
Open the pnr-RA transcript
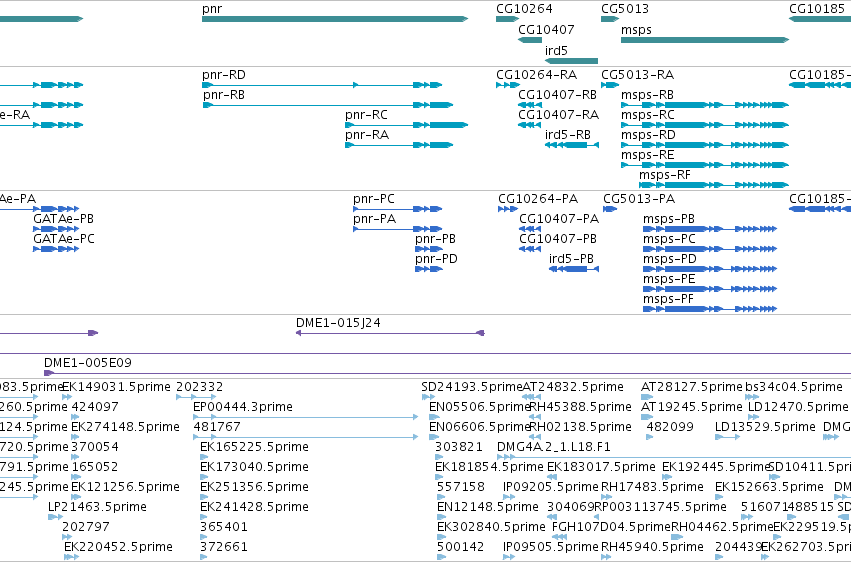399,145
